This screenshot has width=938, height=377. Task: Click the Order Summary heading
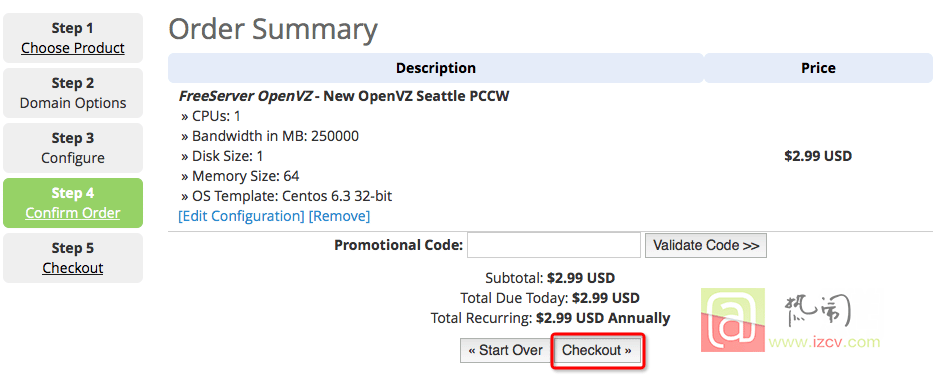(x=273, y=29)
